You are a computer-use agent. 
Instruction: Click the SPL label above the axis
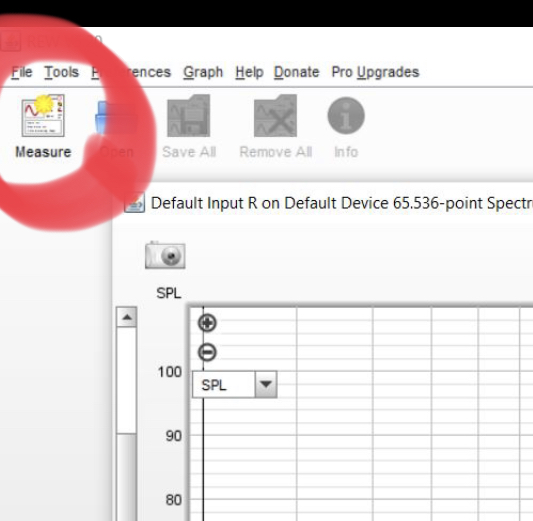pyautogui.click(x=169, y=293)
